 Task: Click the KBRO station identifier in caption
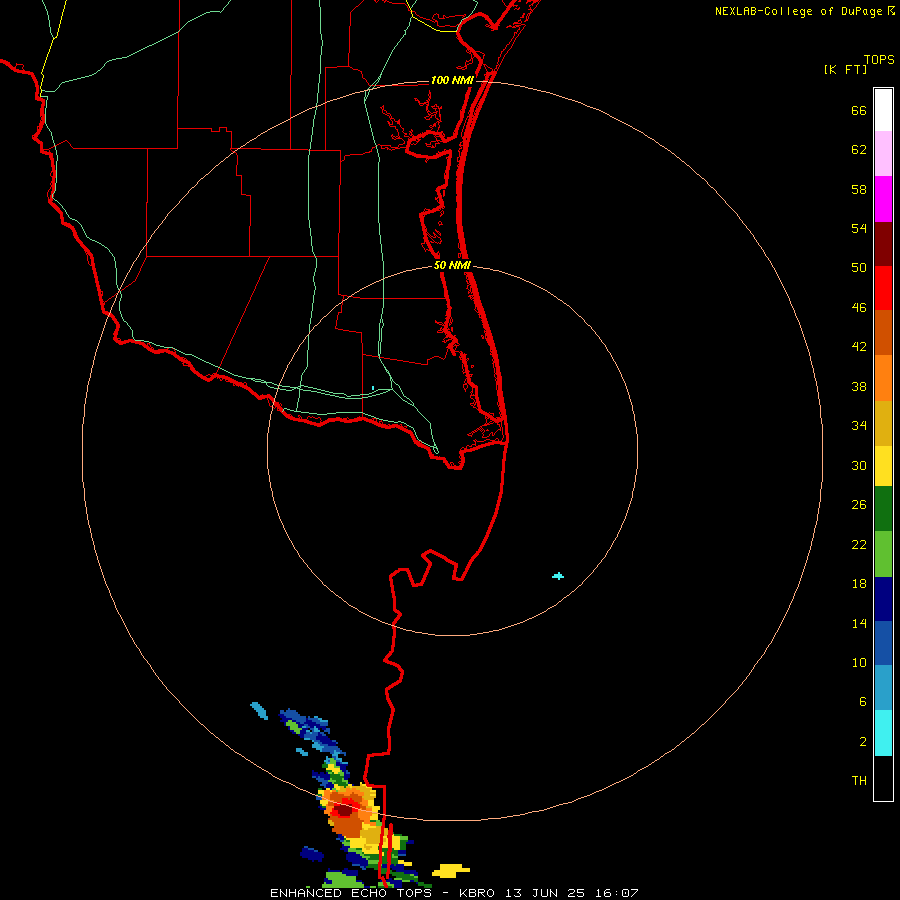[477, 893]
